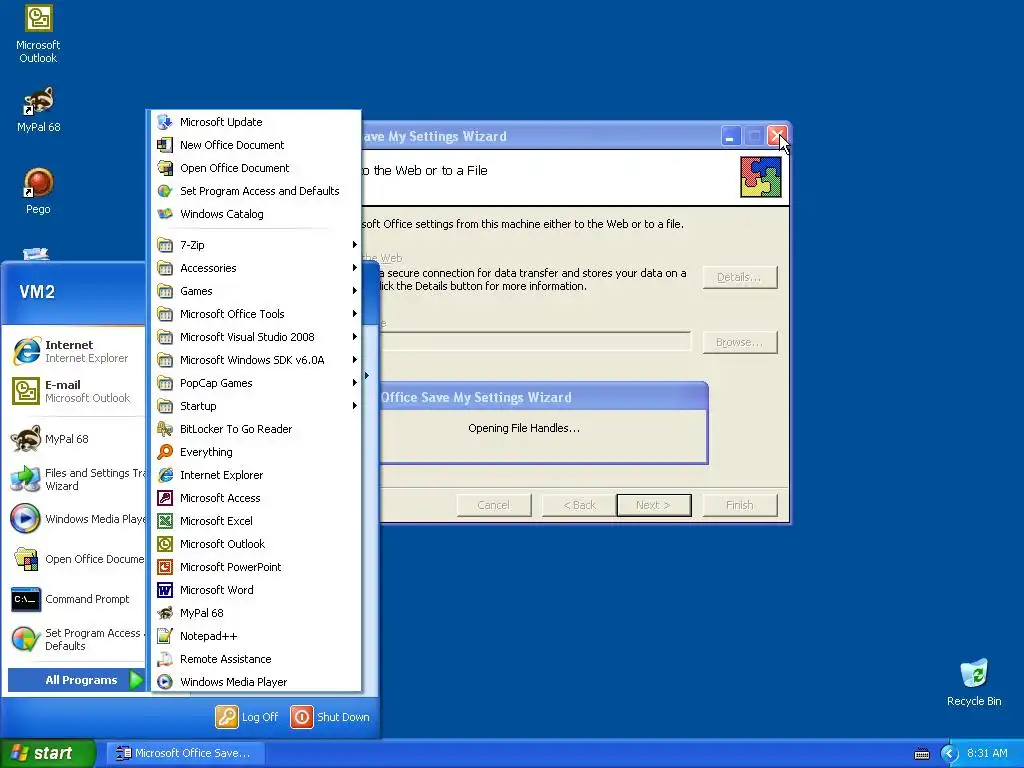1024x768 pixels.
Task: Select Pego desktop shortcut
Action: click(38, 191)
